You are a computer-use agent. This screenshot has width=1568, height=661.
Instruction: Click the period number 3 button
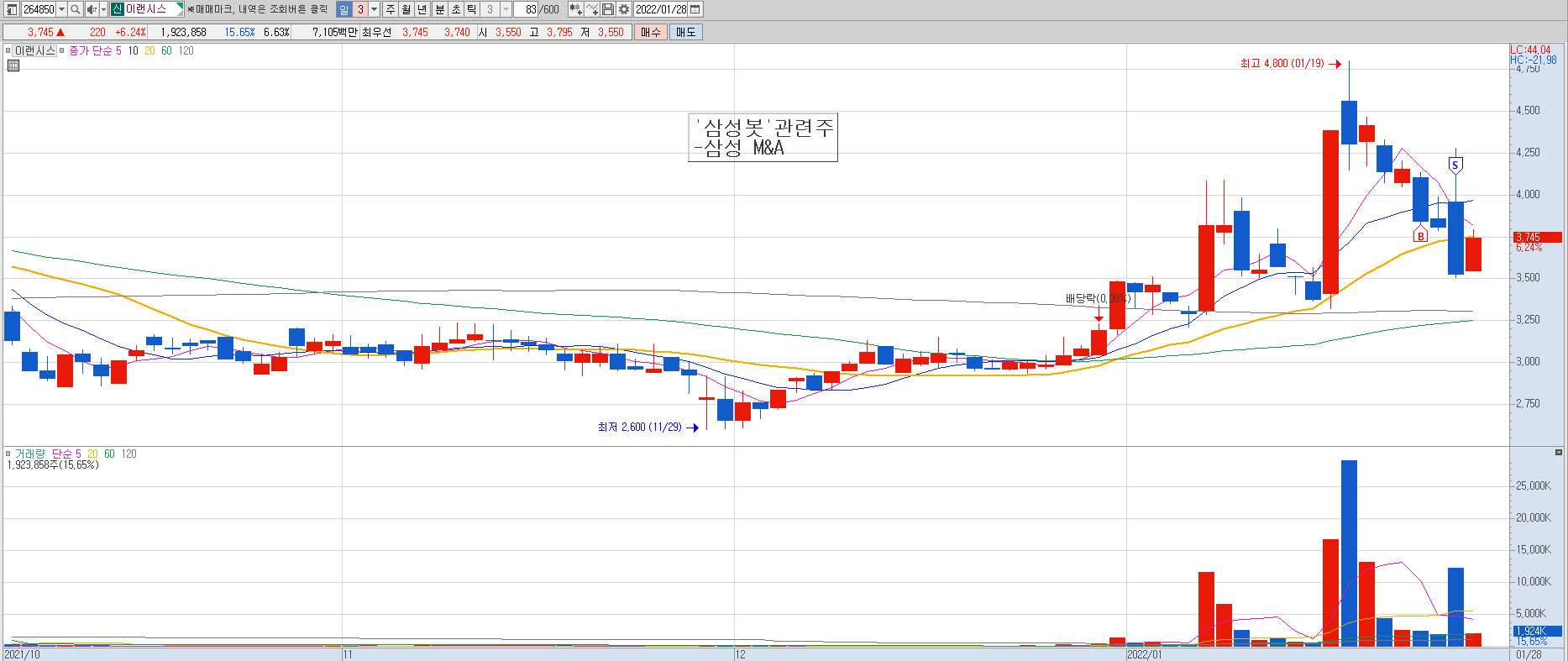pos(360,9)
